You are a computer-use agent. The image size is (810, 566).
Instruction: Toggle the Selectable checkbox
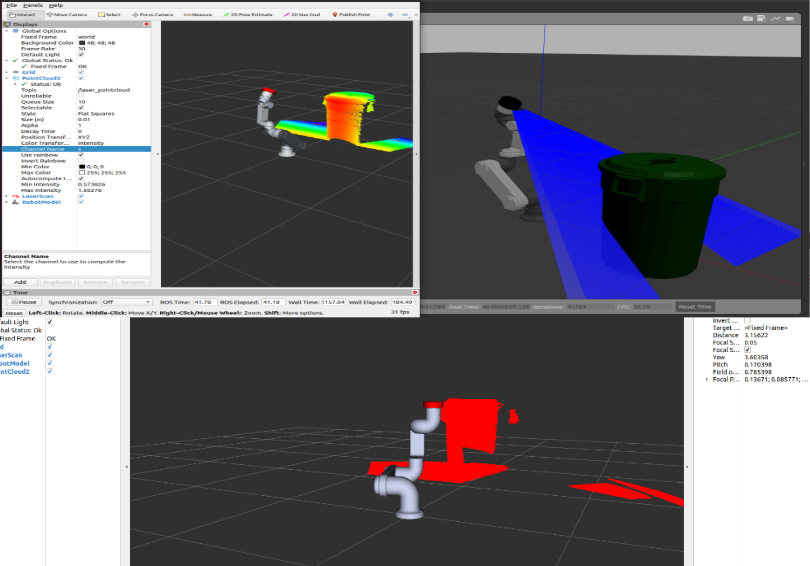click(x=81, y=107)
